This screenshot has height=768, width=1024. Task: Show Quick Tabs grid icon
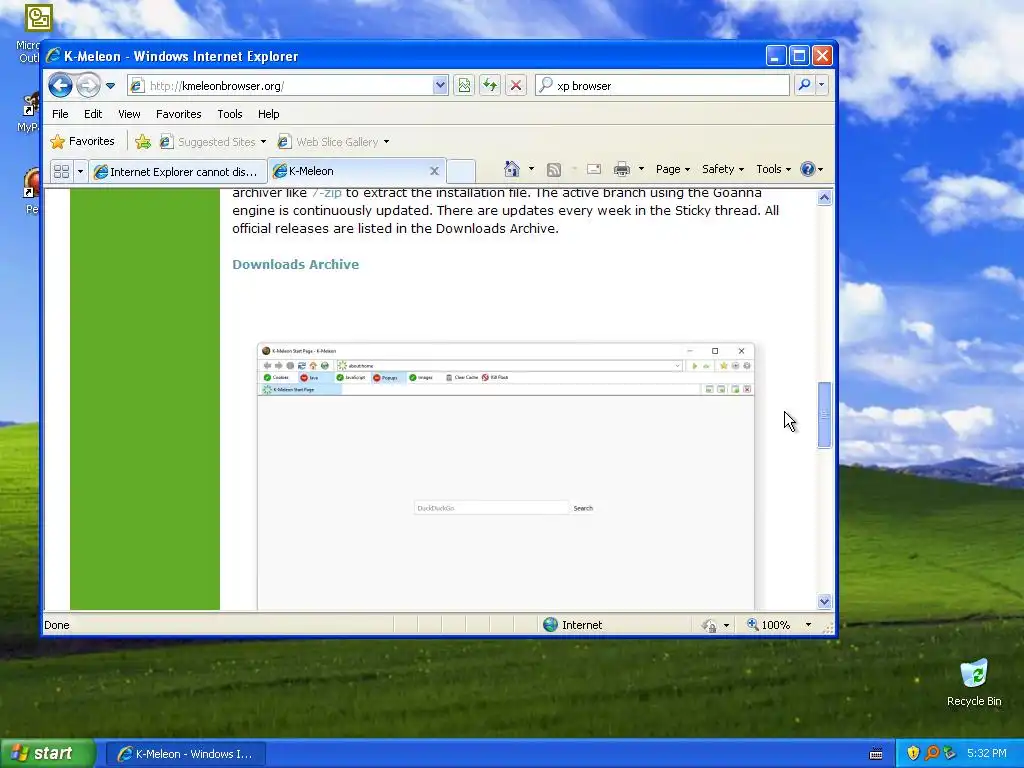point(61,172)
